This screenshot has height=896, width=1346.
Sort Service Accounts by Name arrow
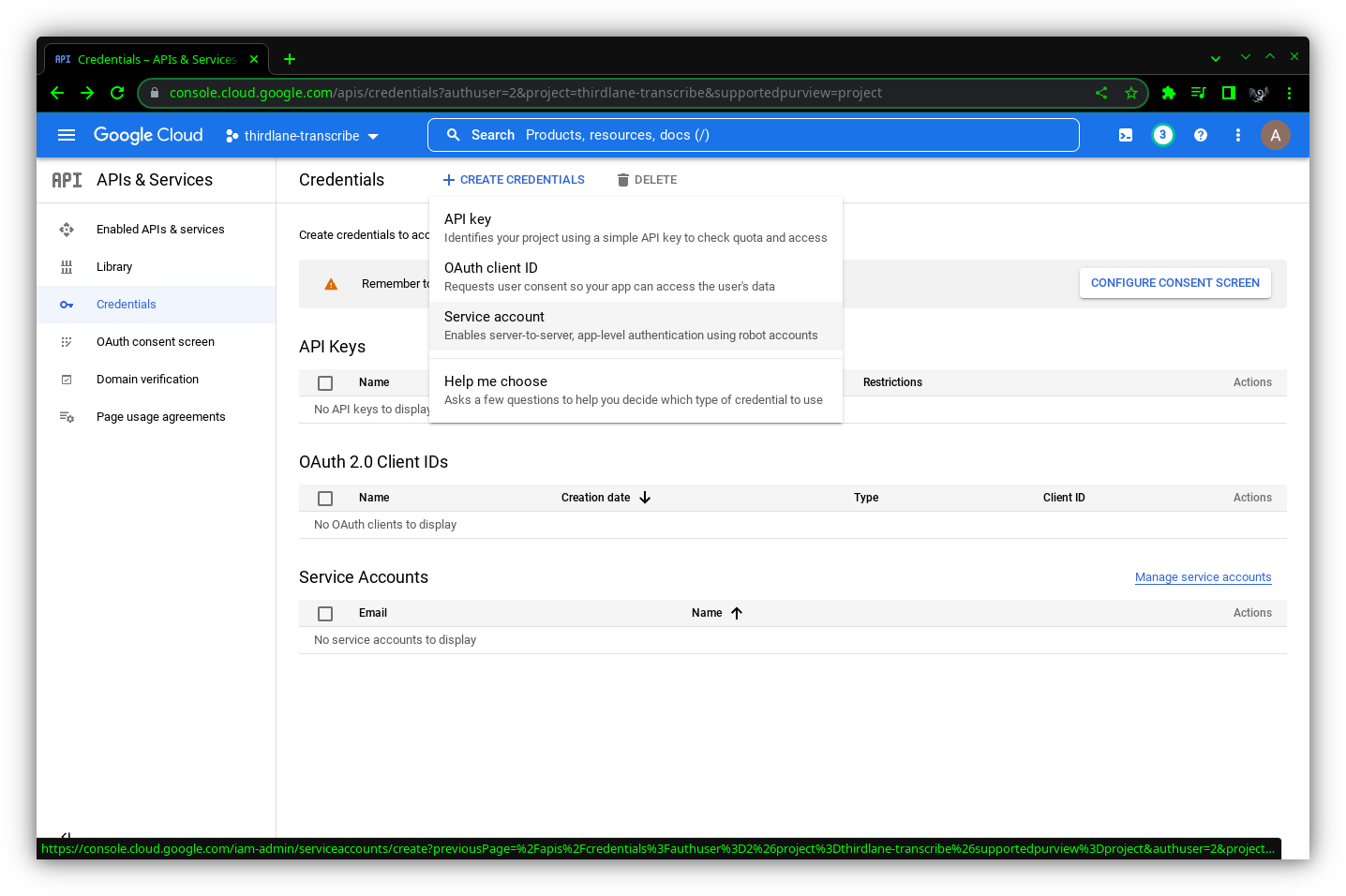[737, 613]
